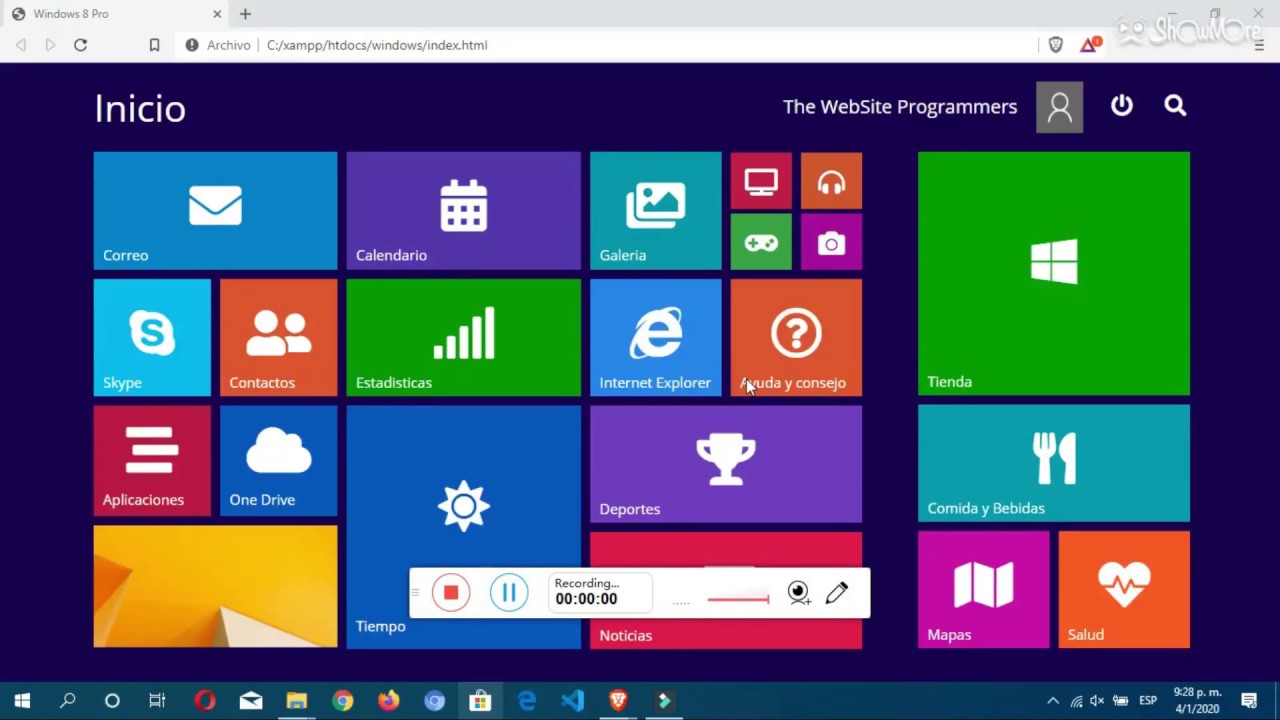Open Mail app from taskbar

pyautogui.click(x=251, y=701)
